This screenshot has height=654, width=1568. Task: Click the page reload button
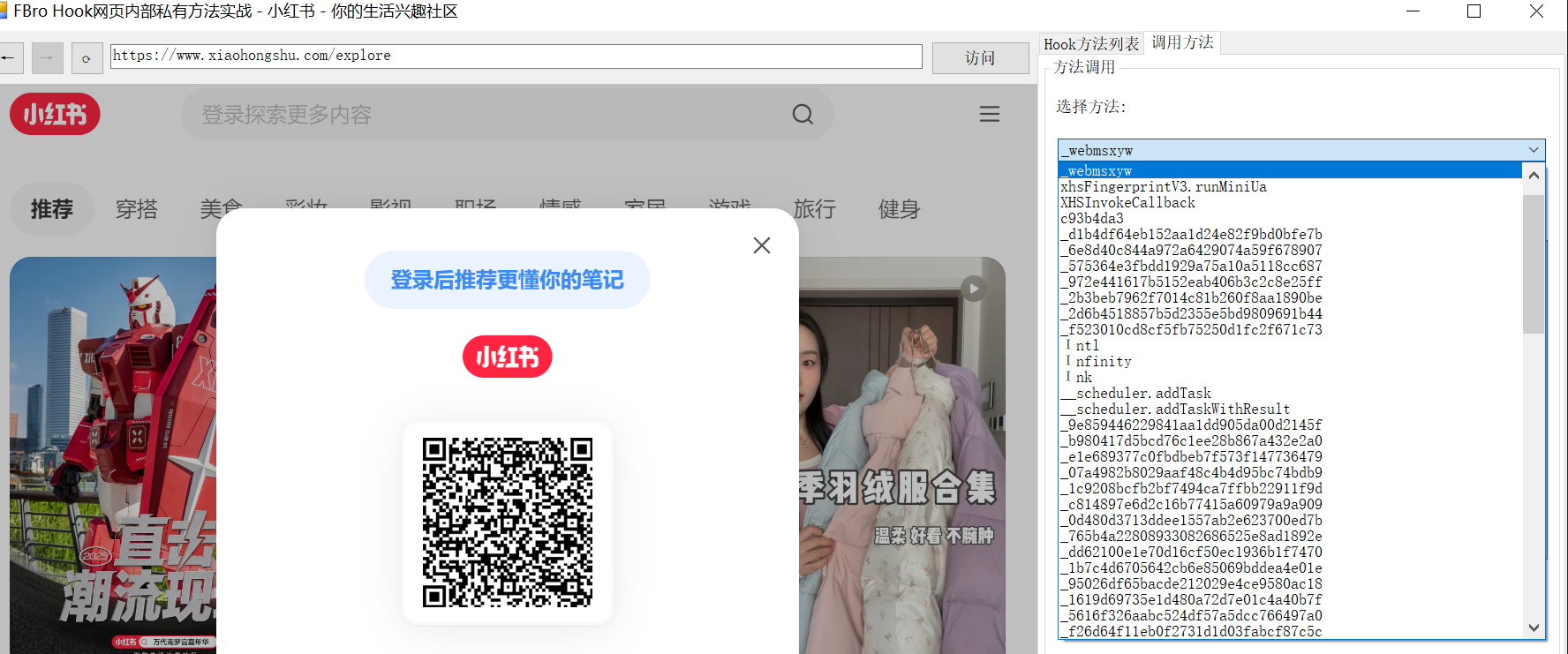pyautogui.click(x=87, y=58)
